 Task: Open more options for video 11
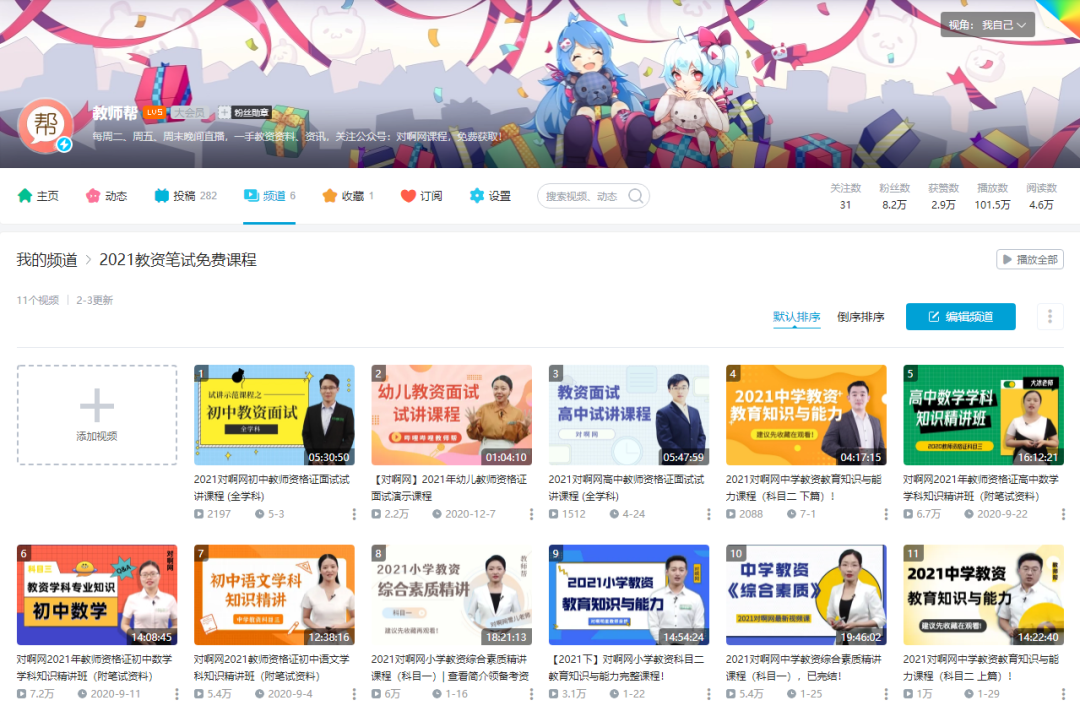pyautogui.click(x=1062, y=694)
